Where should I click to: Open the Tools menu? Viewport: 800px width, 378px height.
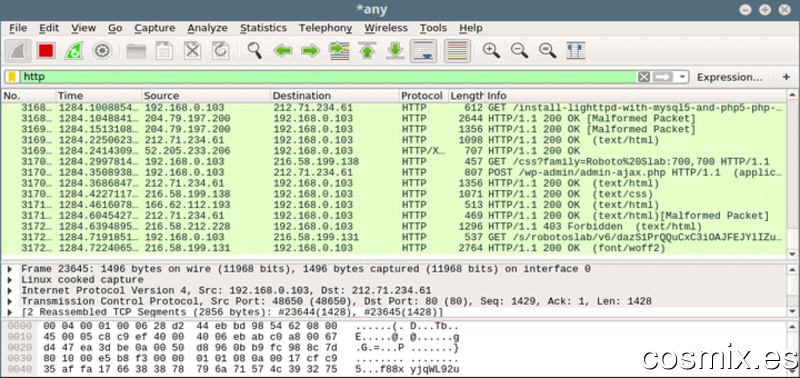point(433,28)
